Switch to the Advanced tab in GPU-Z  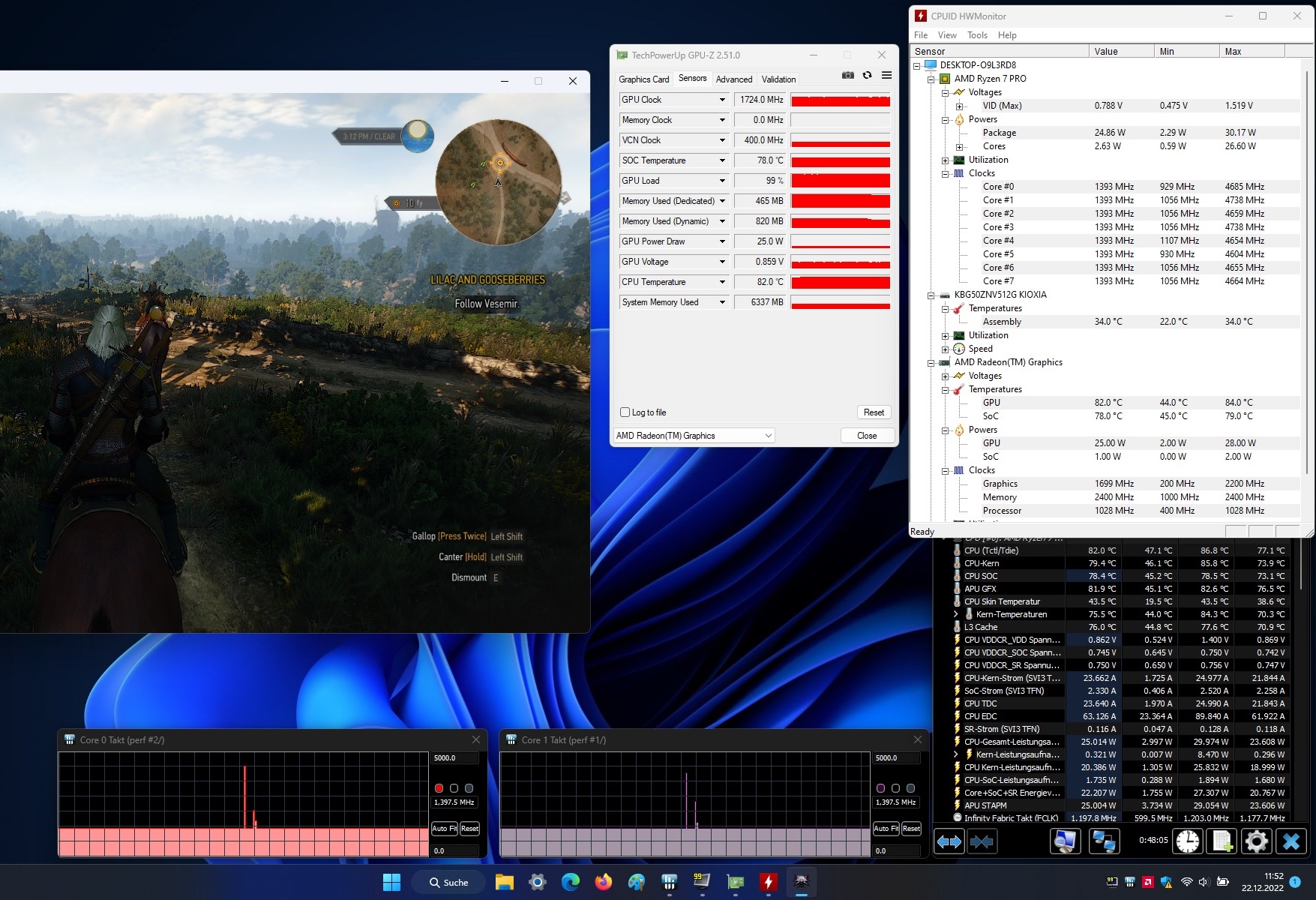point(734,79)
